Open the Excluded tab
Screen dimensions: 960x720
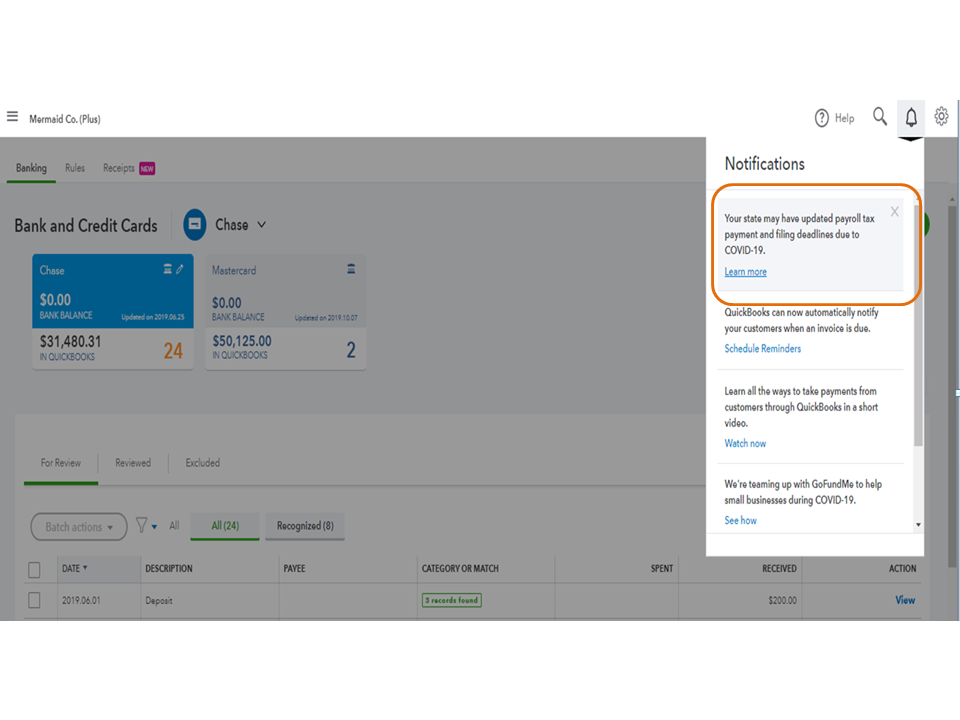tap(203, 463)
